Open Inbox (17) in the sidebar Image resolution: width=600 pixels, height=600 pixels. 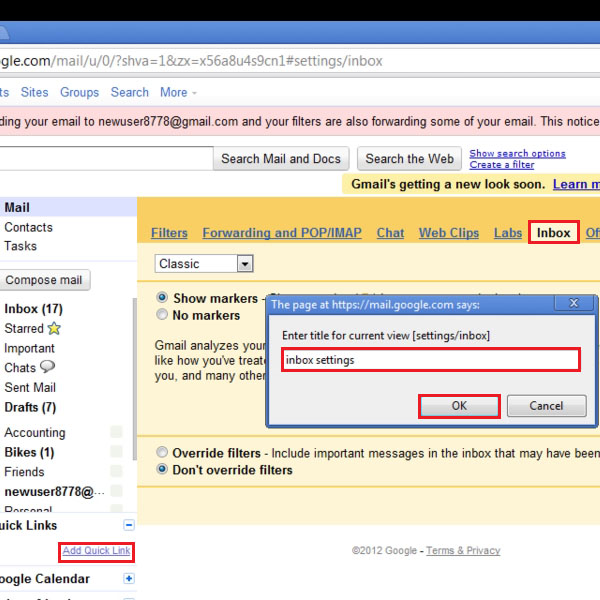[33, 309]
